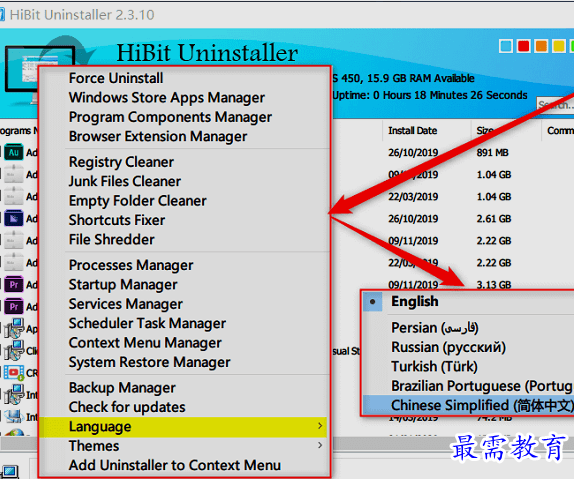Screen dimensions: 574x479
Task: Pick the light blue theme swatch
Action: pos(506,46)
